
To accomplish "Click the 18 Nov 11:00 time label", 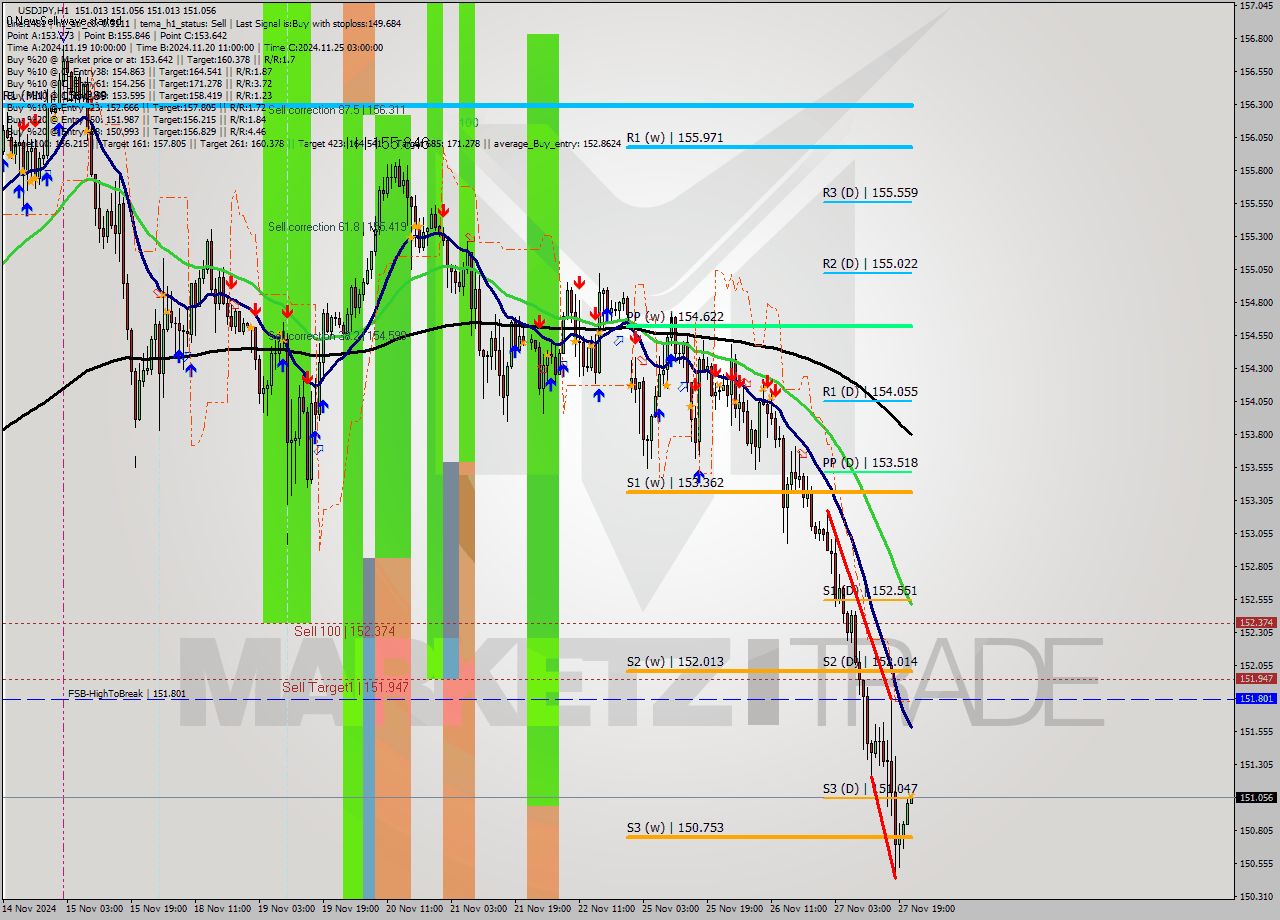I will pyautogui.click(x=223, y=909).
